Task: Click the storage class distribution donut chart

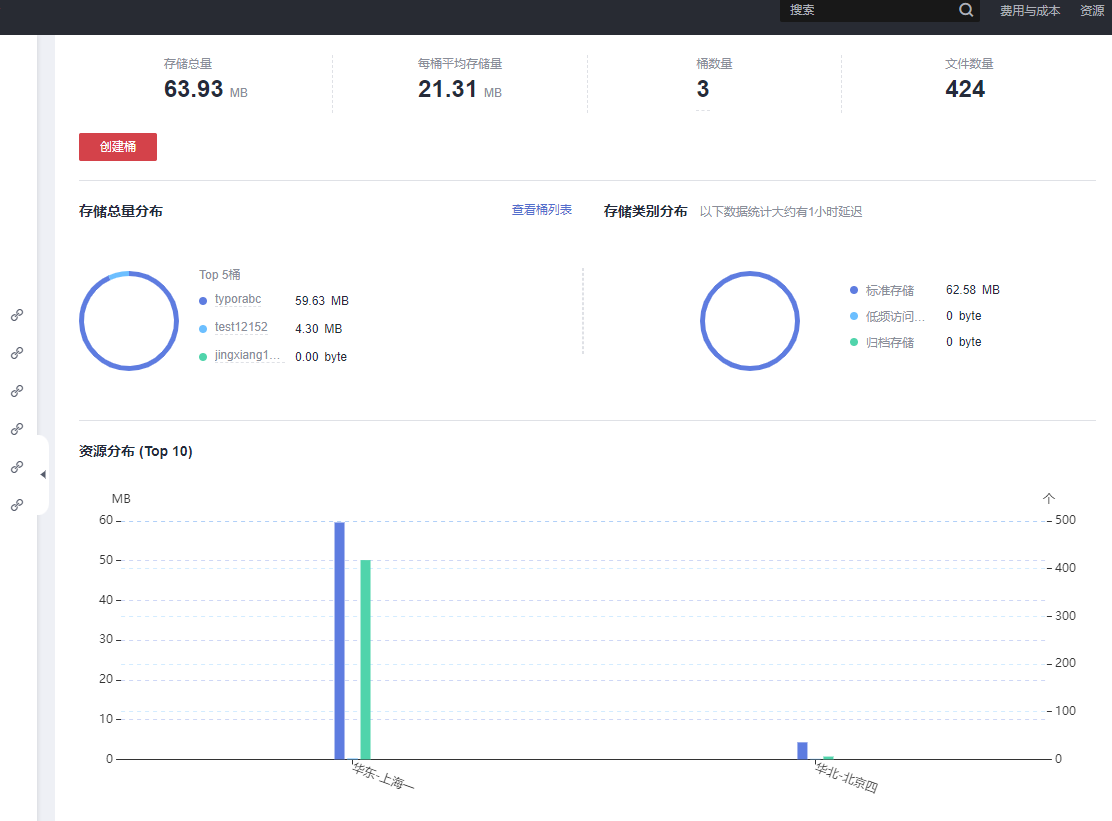Action: [750, 320]
